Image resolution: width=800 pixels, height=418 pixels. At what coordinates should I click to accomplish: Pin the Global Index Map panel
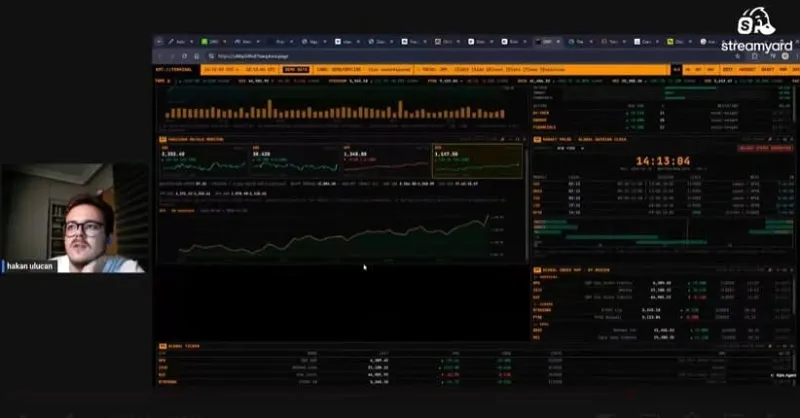click(x=771, y=269)
